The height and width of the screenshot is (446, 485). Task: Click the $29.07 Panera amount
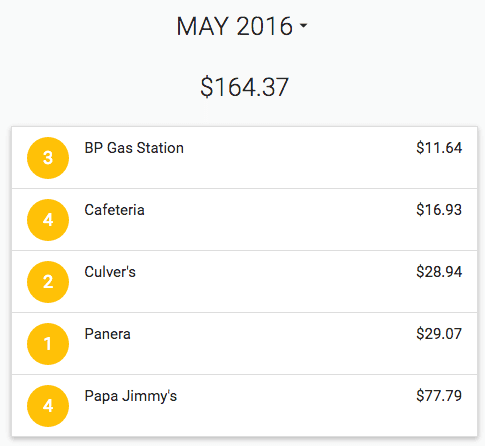[x=439, y=334]
